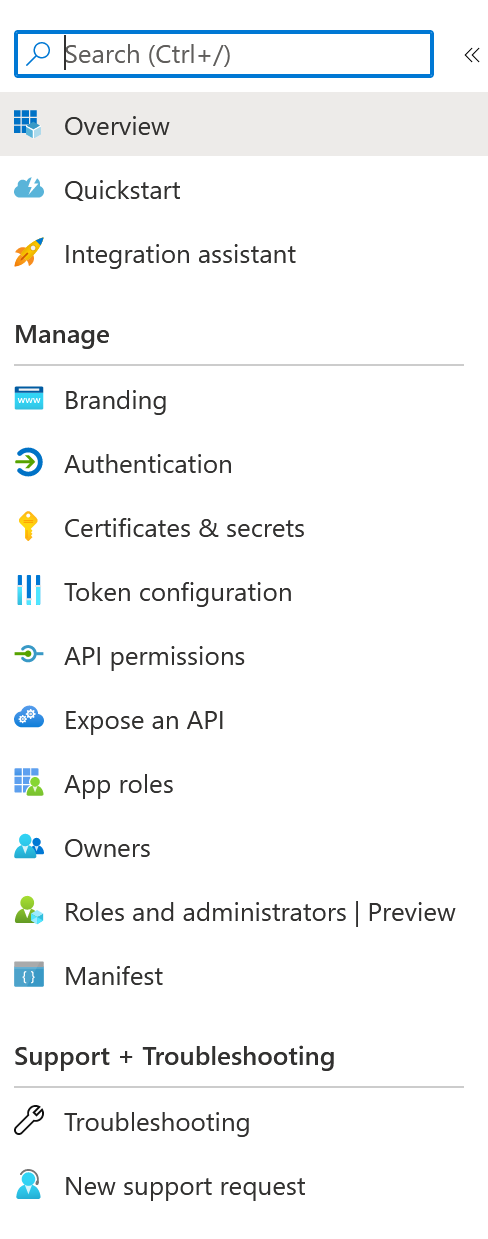Click the Token configuration bars icon
Viewport: 488px width, 1239px height.
(x=28, y=591)
